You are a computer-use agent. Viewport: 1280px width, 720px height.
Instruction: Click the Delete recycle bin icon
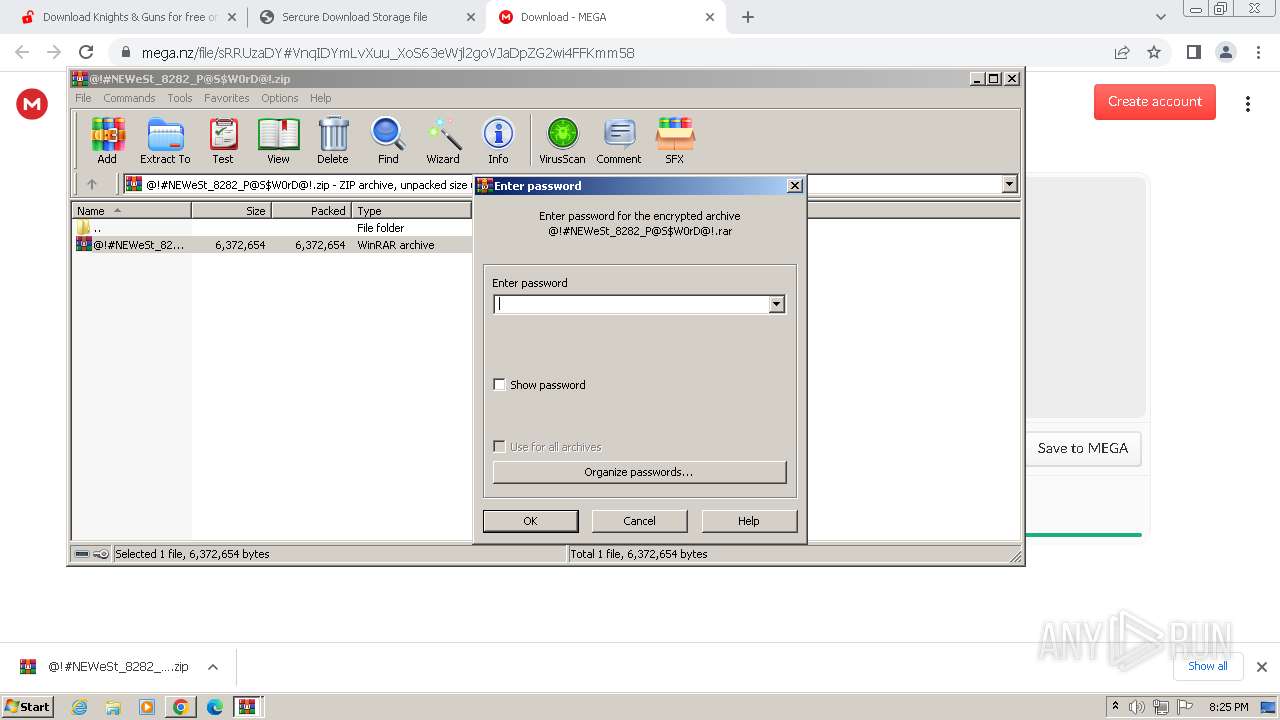333,140
